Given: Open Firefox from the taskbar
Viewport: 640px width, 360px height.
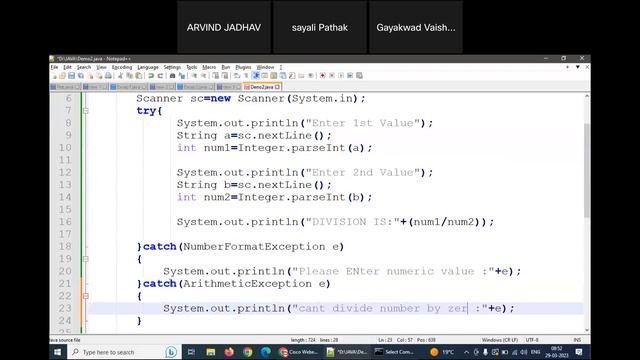Looking at the screenshot, I should pos(229,352).
